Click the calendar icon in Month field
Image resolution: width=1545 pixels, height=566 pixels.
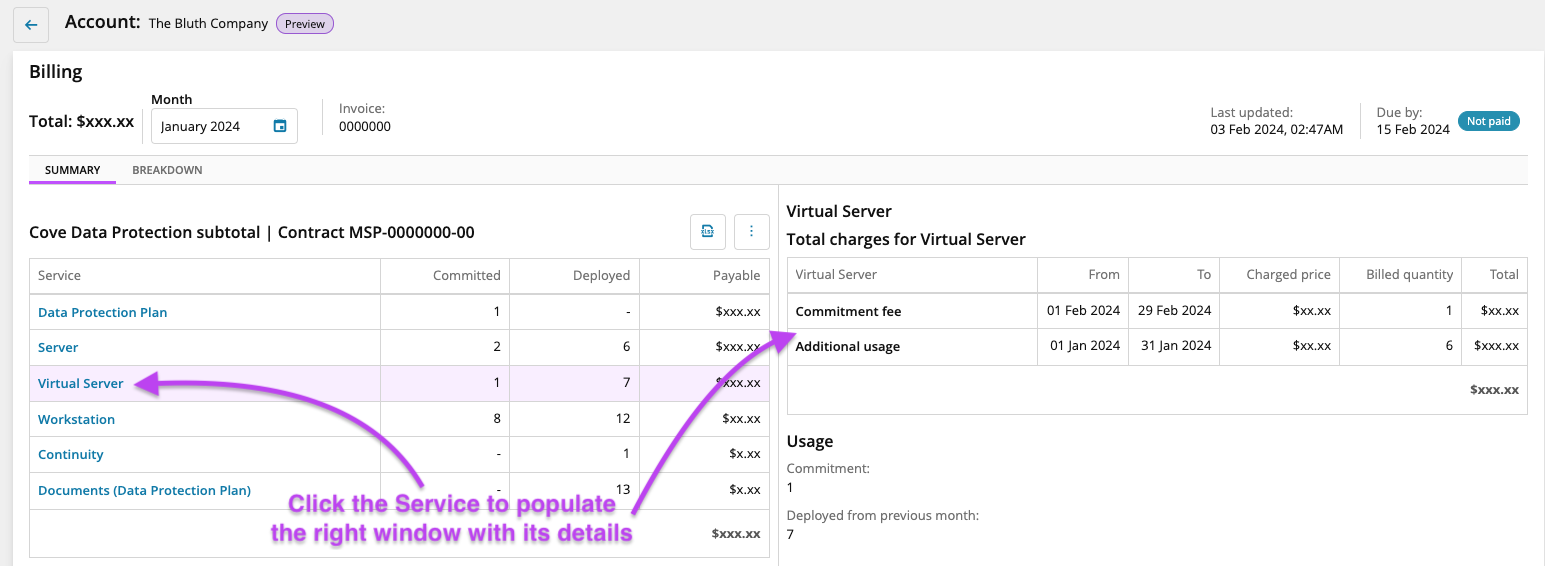coord(280,126)
